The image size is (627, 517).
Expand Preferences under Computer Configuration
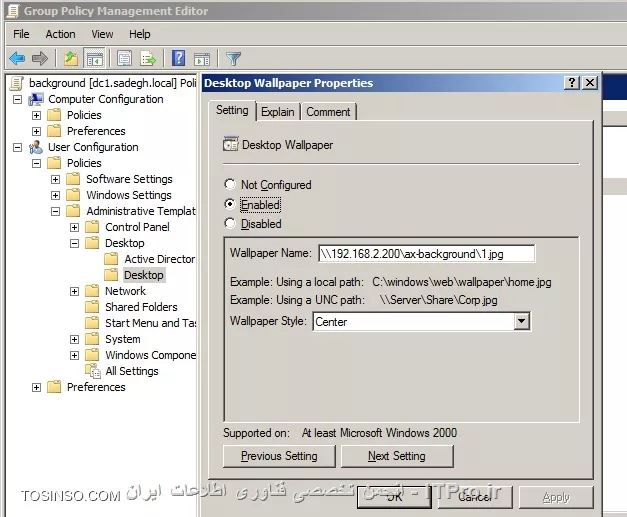pyautogui.click(x=36, y=131)
